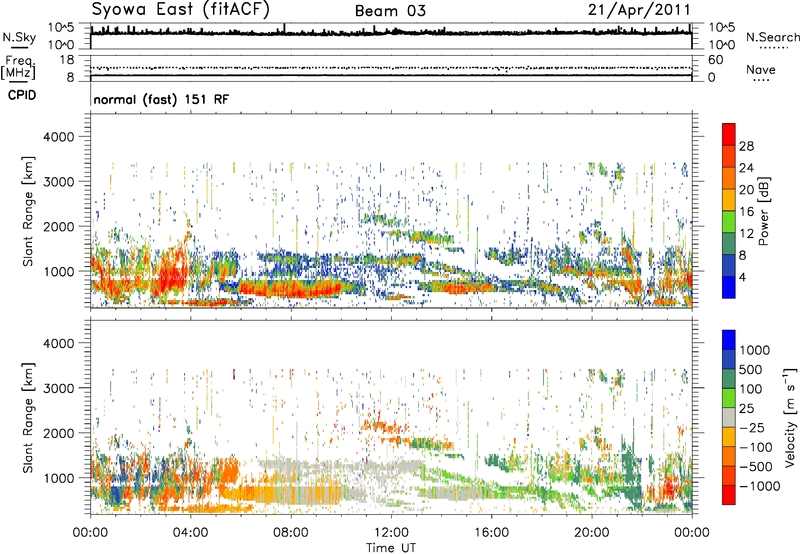Click the "500" label on Velocity color bar
The height and width of the screenshot is (554, 800).
[751, 369]
